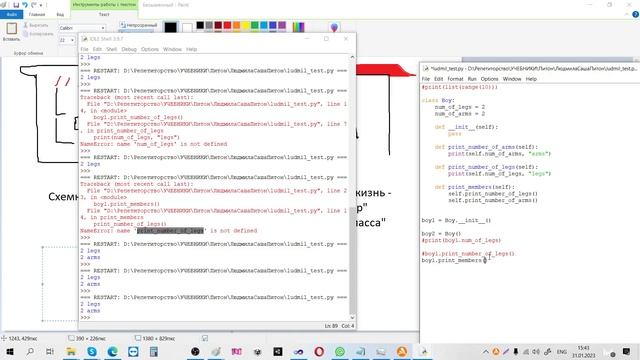Open Window menu in IDLE Shell window
Viewport: 640px width, 360px height.
172,49
